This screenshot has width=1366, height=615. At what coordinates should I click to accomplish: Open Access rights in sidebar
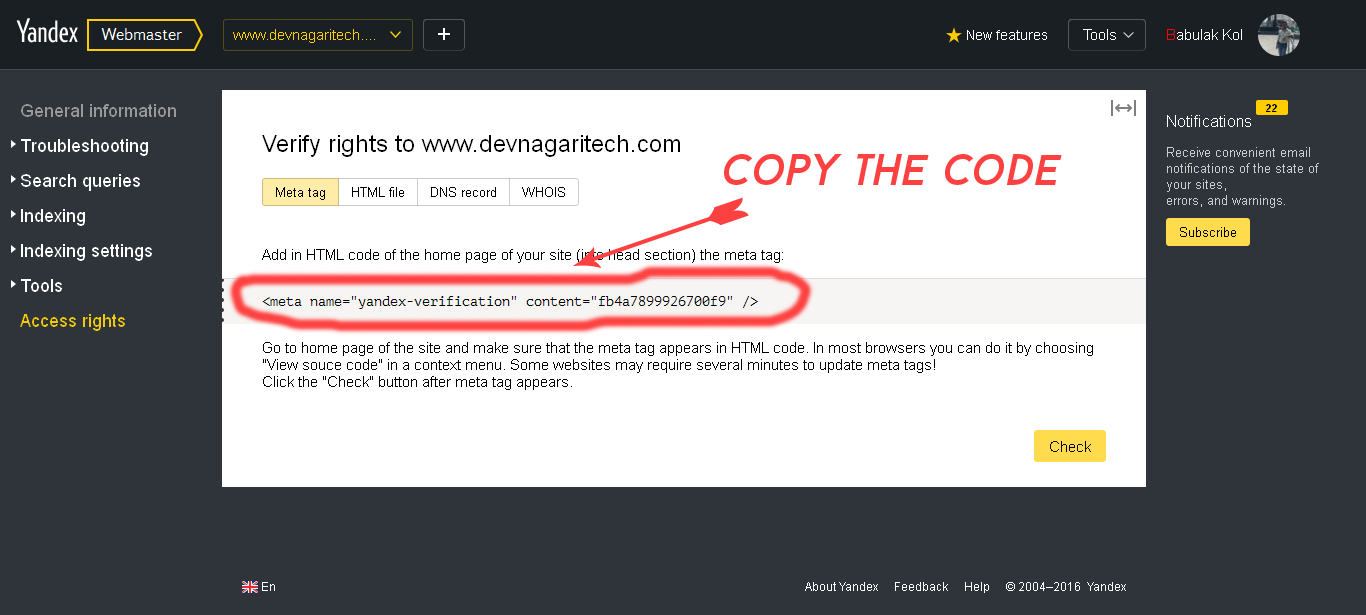click(x=73, y=321)
